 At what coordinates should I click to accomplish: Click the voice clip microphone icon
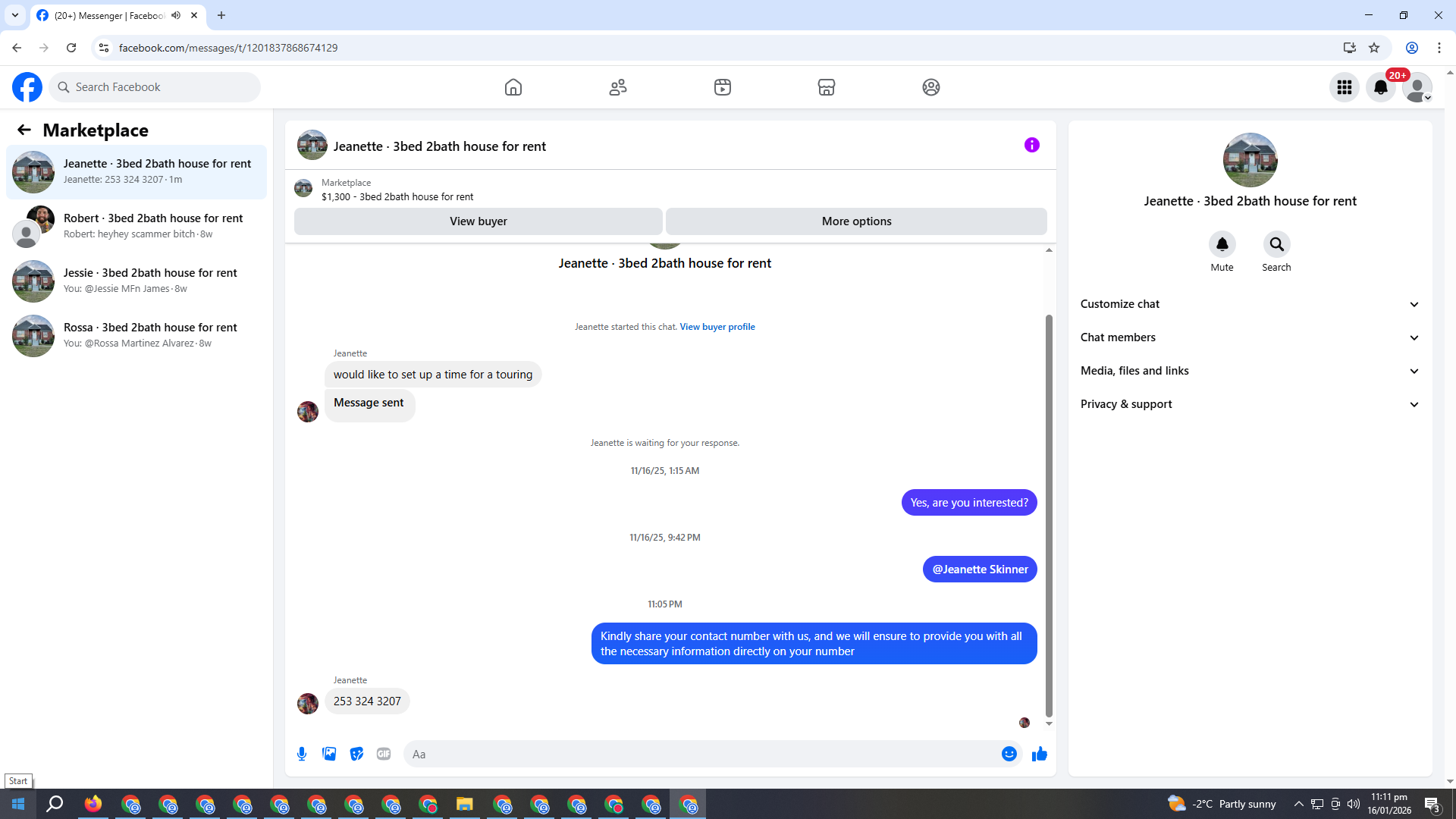coord(302,754)
